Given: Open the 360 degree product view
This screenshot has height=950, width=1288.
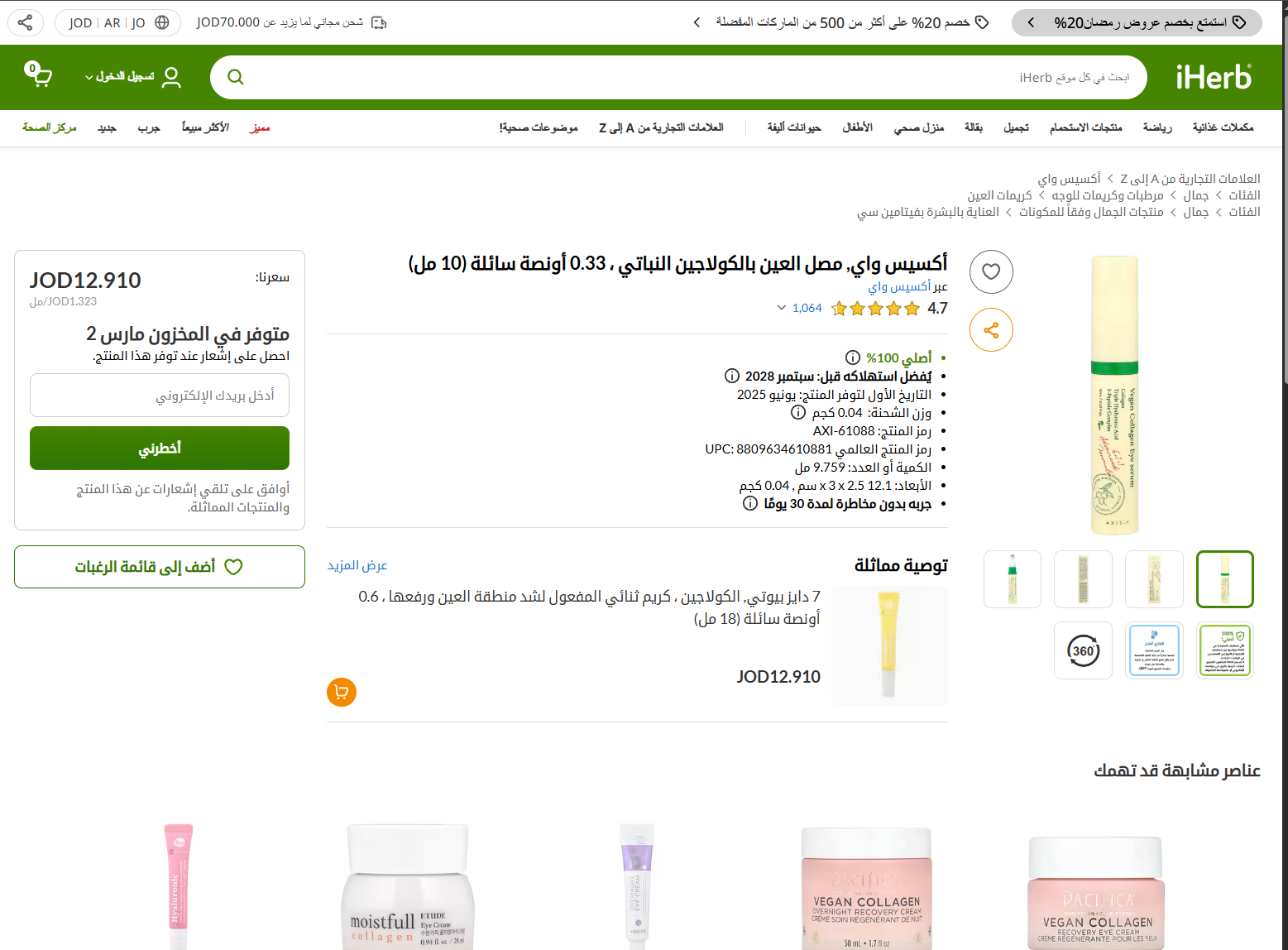Looking at the screenshot, I should pos(1083,650).
